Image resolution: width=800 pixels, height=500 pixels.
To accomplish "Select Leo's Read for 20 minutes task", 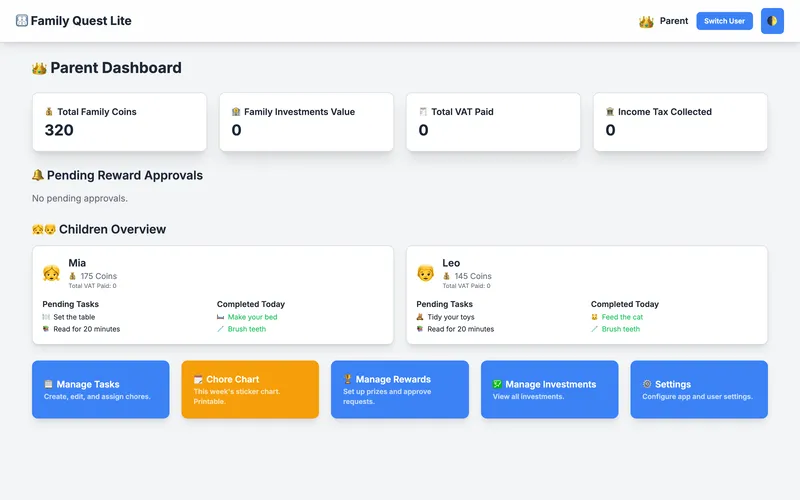I will pos(461,329).
